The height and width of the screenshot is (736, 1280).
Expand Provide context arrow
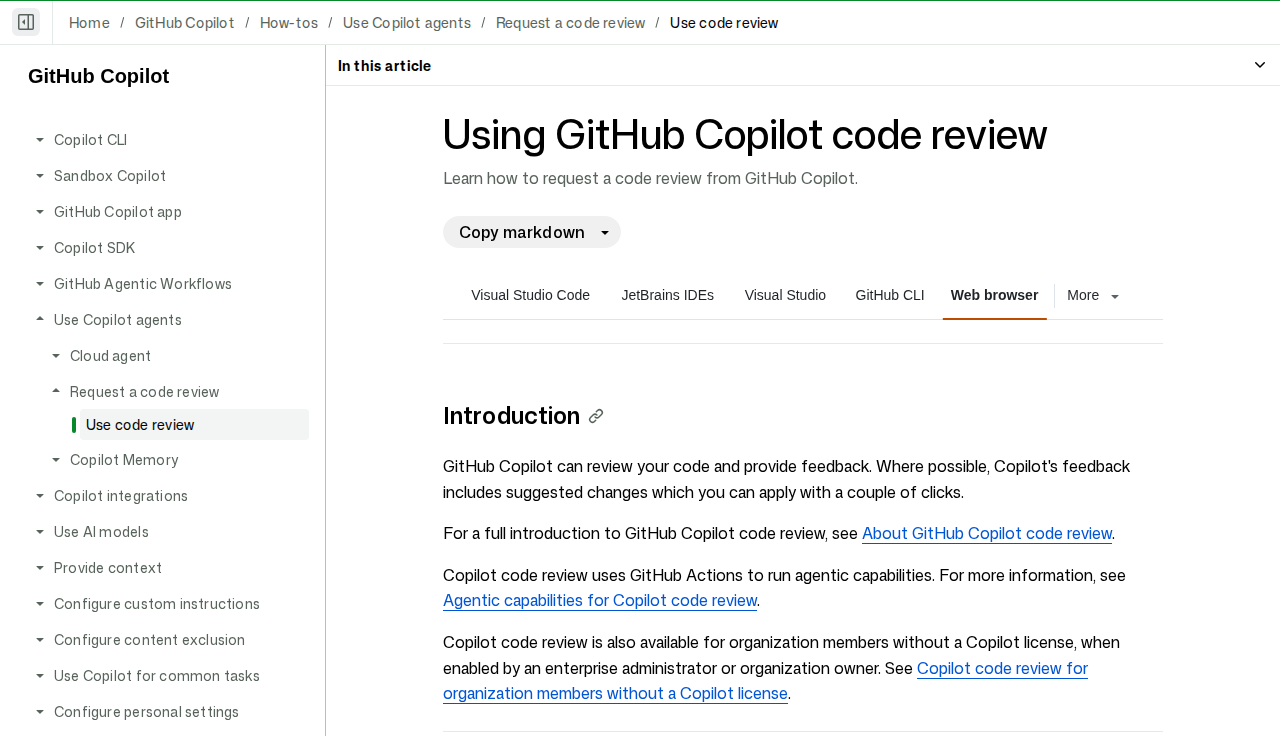coord(40,568)
